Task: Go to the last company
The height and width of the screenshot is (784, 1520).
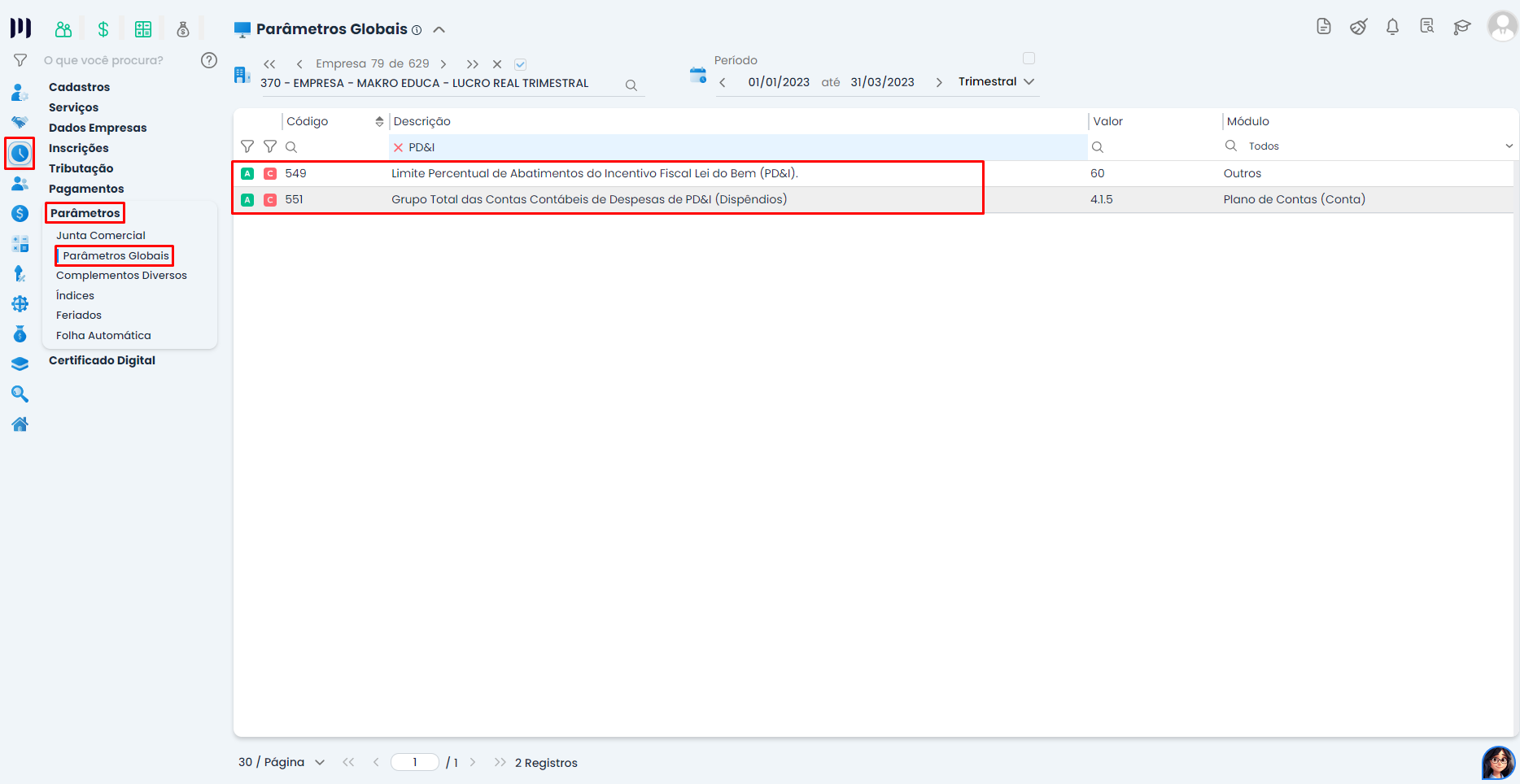Action: pyautogui.click(x=473, y=64)
